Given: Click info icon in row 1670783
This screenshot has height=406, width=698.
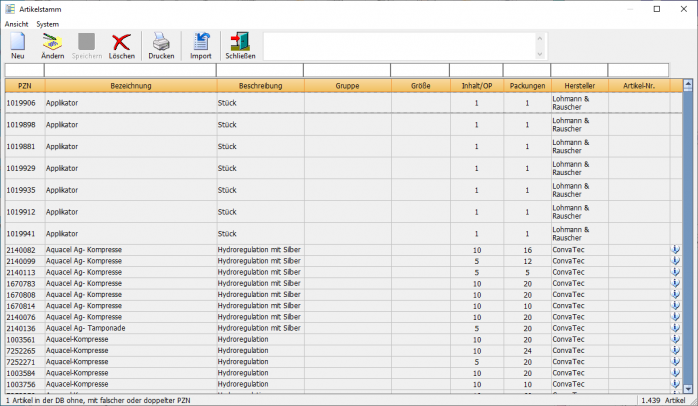Looking at the screenshot, I should pyautogui.click(x=675, y=283).
